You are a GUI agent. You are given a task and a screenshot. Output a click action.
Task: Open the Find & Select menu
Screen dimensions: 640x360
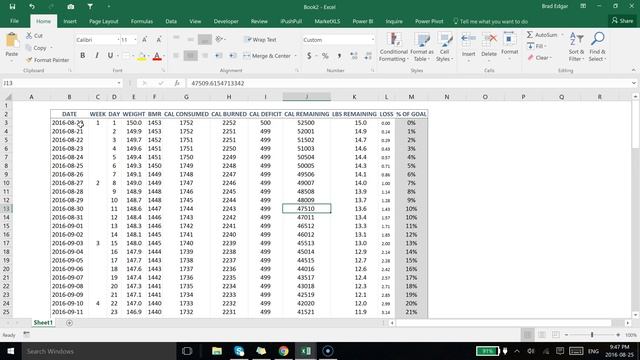point(598,47)
